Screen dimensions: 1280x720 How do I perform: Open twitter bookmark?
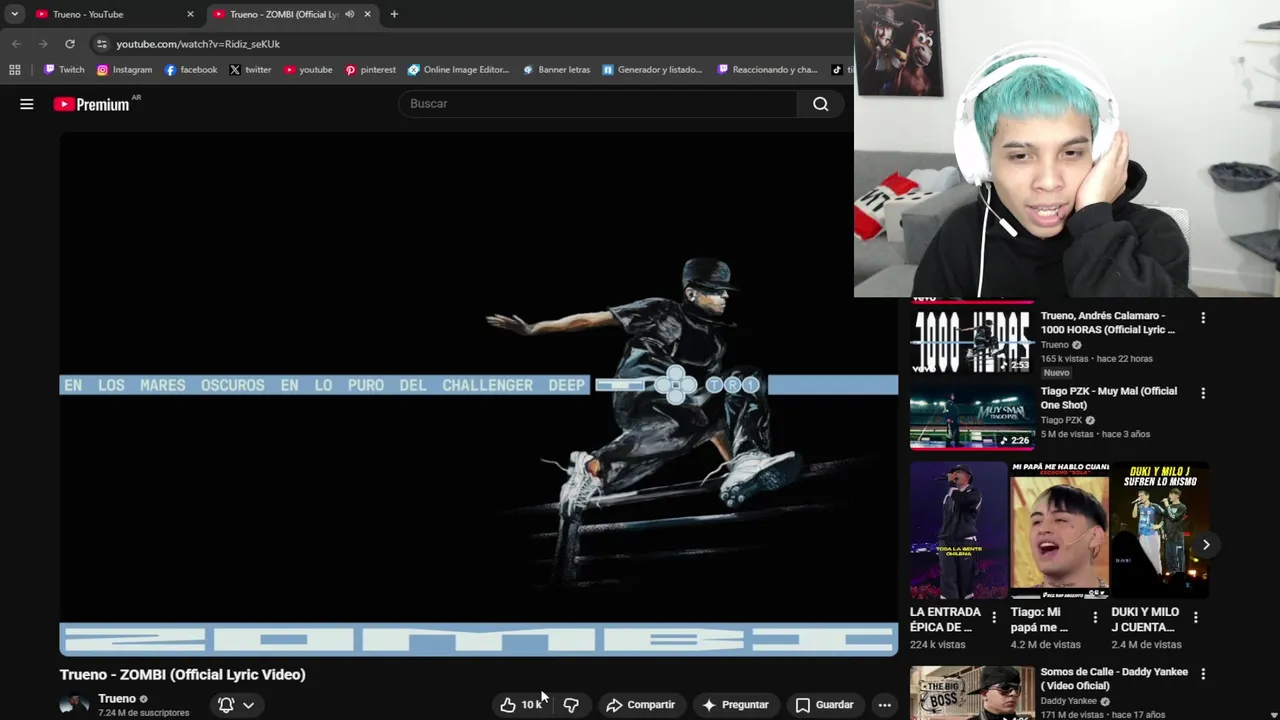click(x=250, y=70)
